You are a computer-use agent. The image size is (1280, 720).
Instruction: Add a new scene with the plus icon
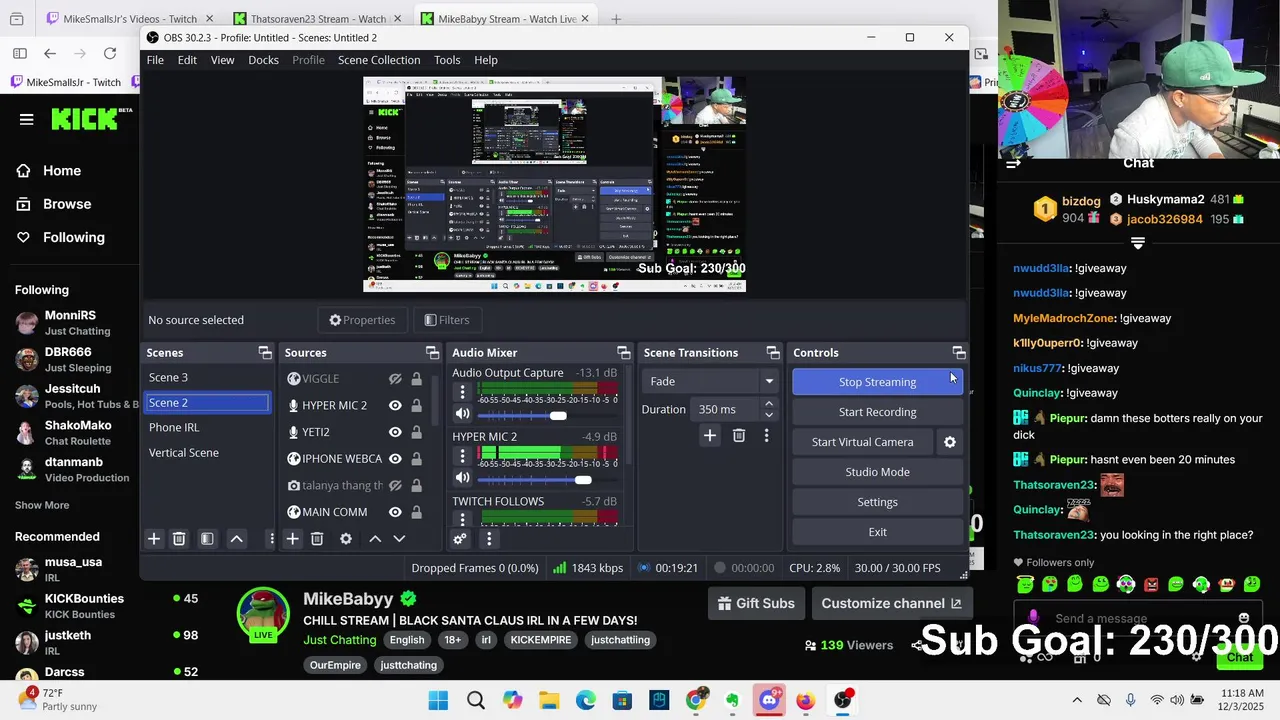[154, 539]
